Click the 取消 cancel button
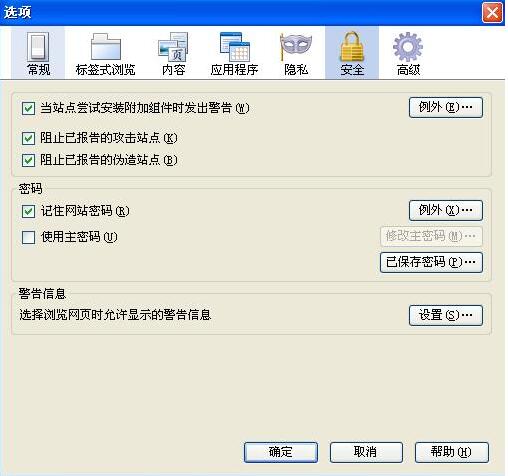Image resolution: width=508 pixels, height=476 pixels. point(366,452)
